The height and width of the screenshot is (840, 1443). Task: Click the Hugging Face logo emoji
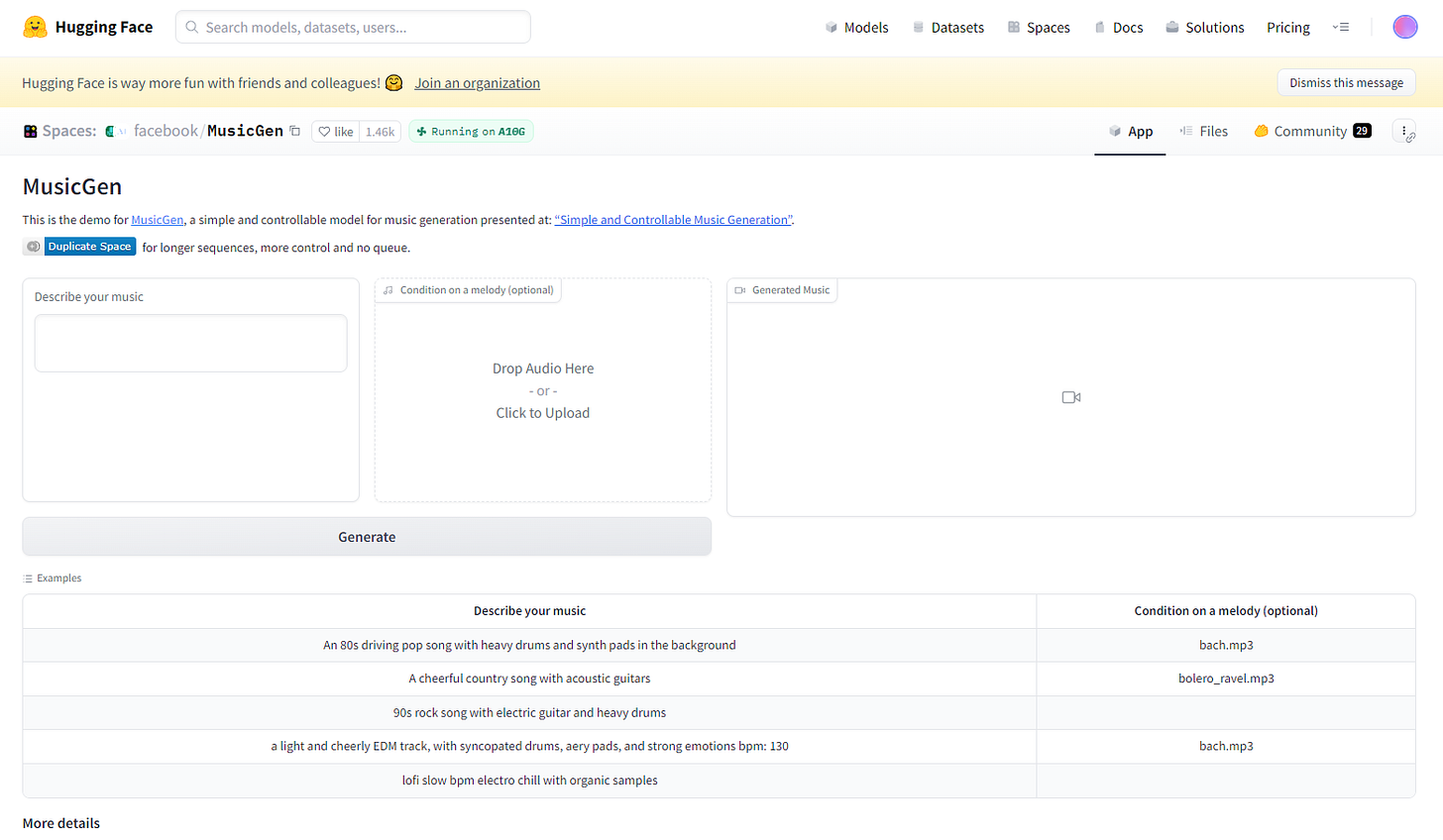coord(35,27)
